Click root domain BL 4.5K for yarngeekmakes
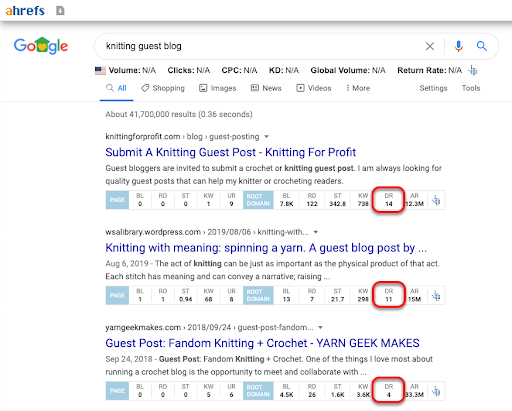The image size is (512, 411). click(x=286, y=394)
